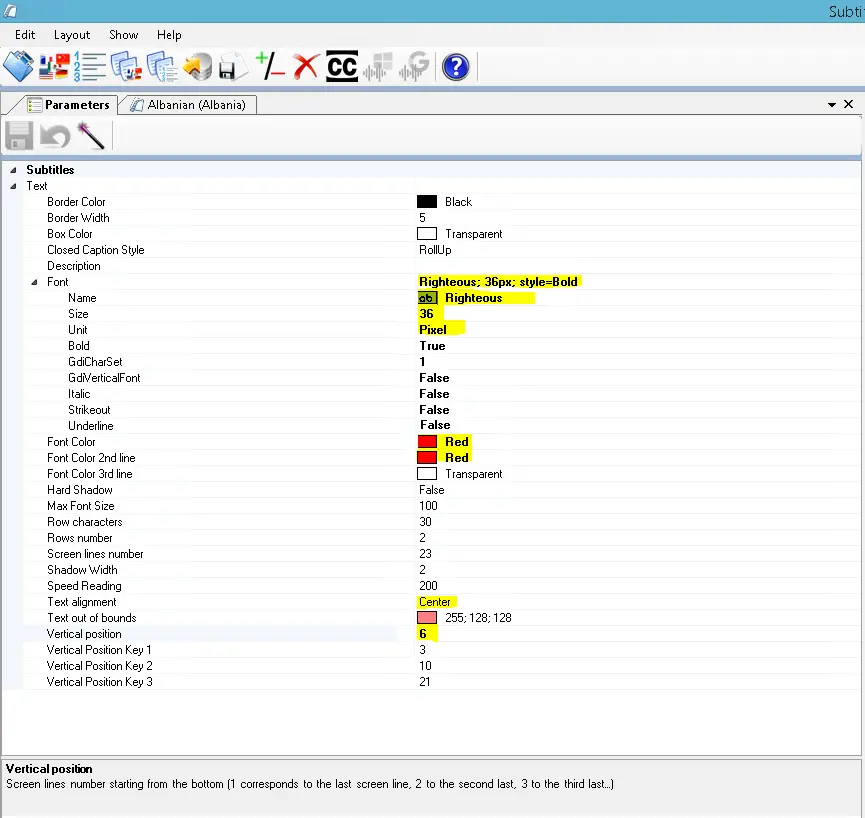Click the red X delete icon

(306, 67)
